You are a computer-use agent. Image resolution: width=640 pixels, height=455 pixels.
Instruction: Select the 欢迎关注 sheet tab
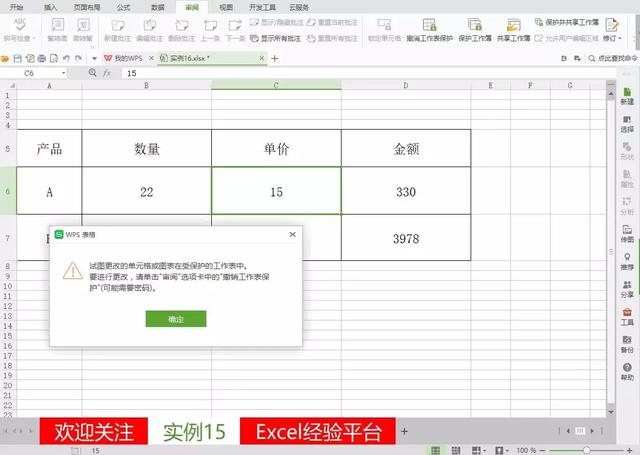tap(94, 431)
